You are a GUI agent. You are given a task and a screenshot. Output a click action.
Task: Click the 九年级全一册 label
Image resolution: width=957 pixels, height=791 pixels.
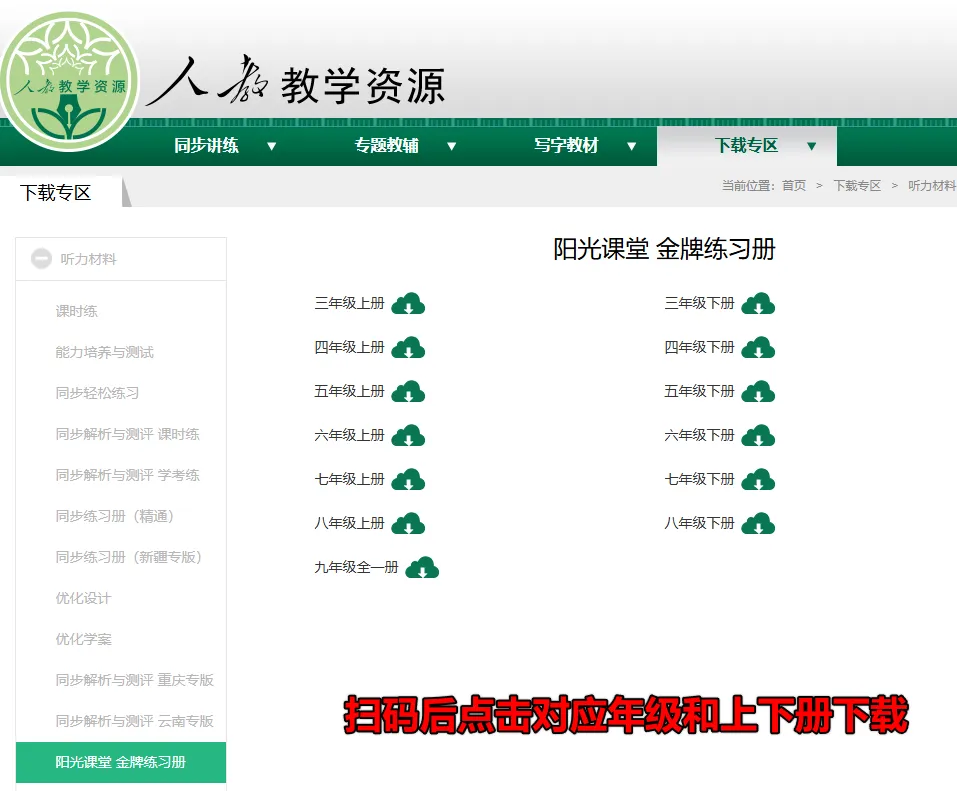(x=356, y=567)
